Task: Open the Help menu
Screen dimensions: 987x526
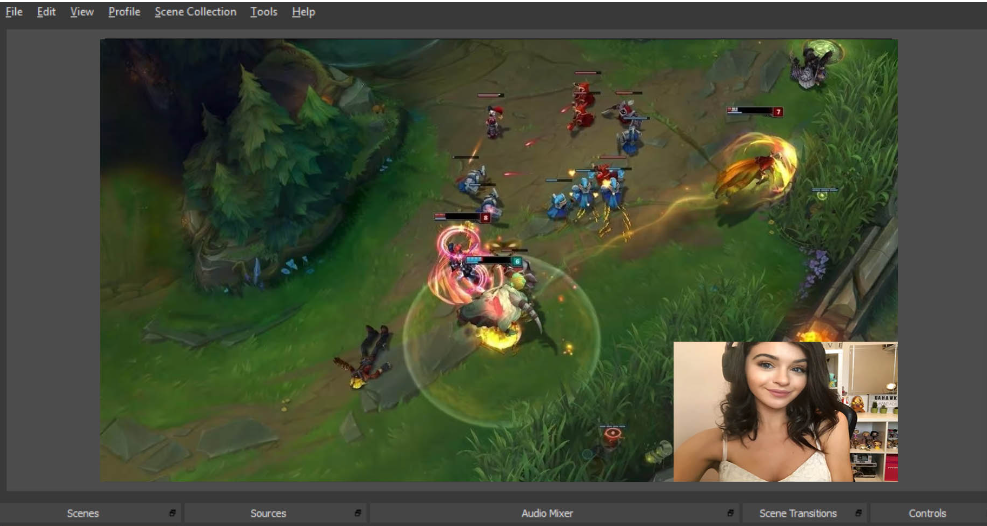Action: (303, 12)
